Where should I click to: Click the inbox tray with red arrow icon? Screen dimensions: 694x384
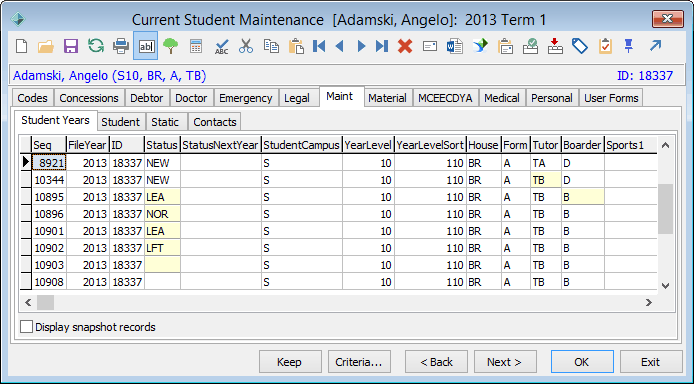coord(555,46)
